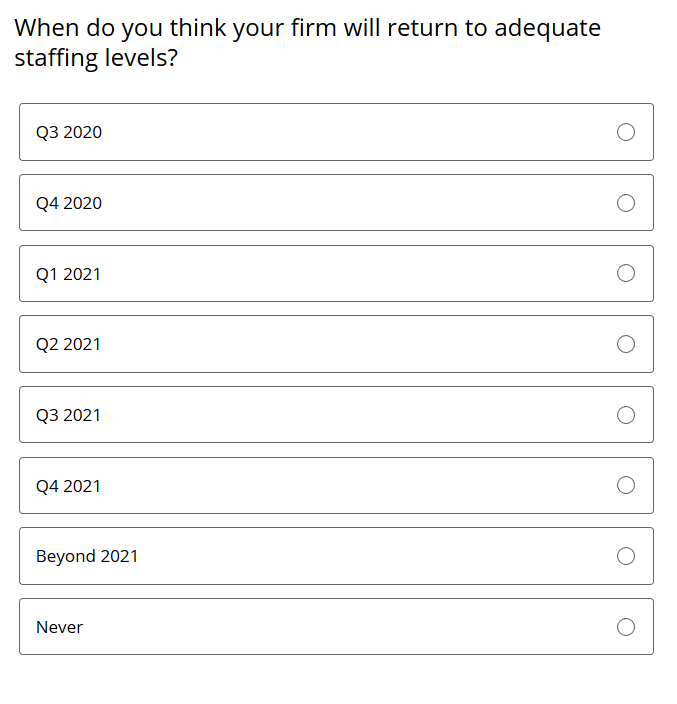The height and width of the screenshot is (704, 677).
Task: Click the "Q4 2021" label text
Action: pos(68,486)
